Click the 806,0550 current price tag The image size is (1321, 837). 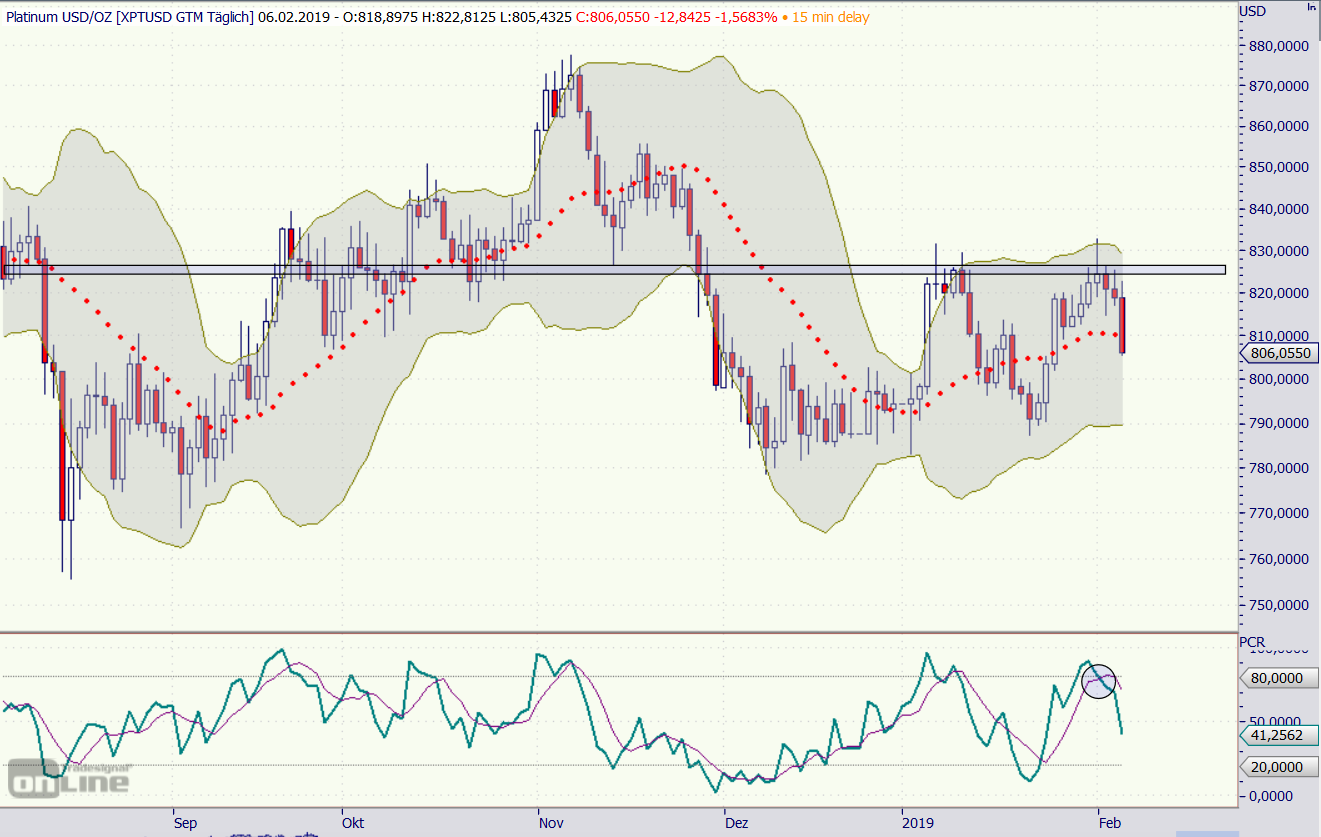pyautogui.click(x=1281, y=353)
